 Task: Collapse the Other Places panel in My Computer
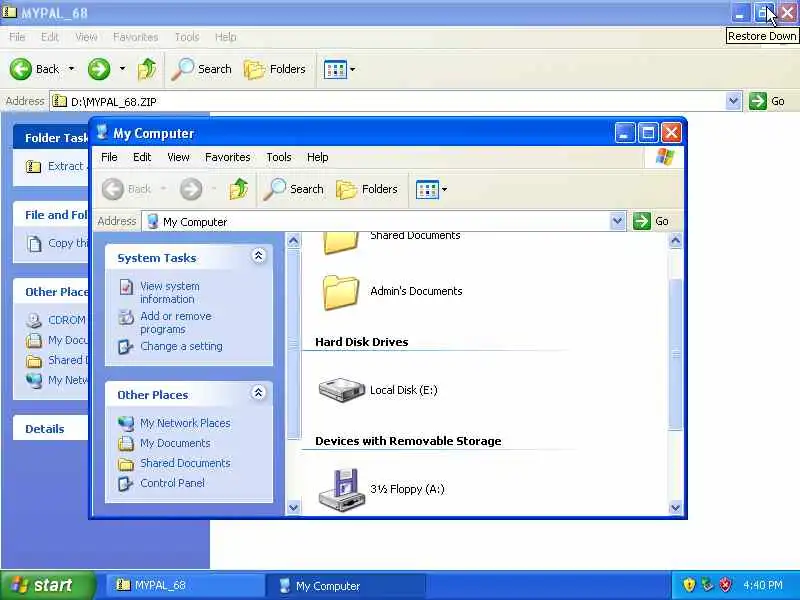tap(258, 393)
